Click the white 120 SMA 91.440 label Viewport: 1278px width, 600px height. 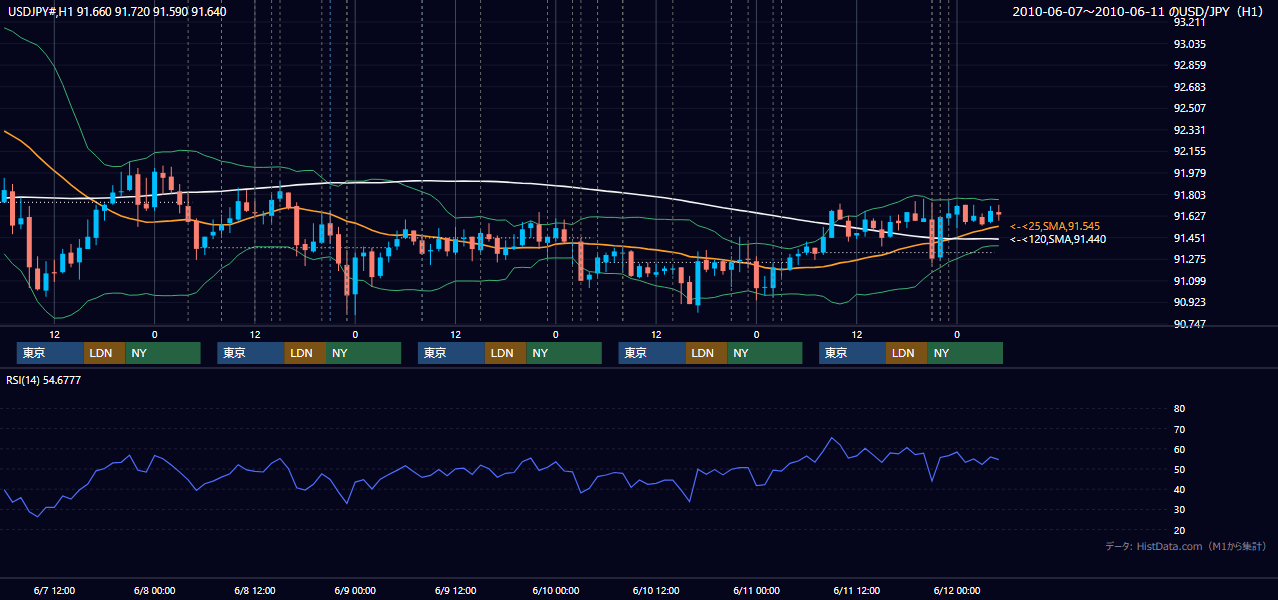point(1057,240)
